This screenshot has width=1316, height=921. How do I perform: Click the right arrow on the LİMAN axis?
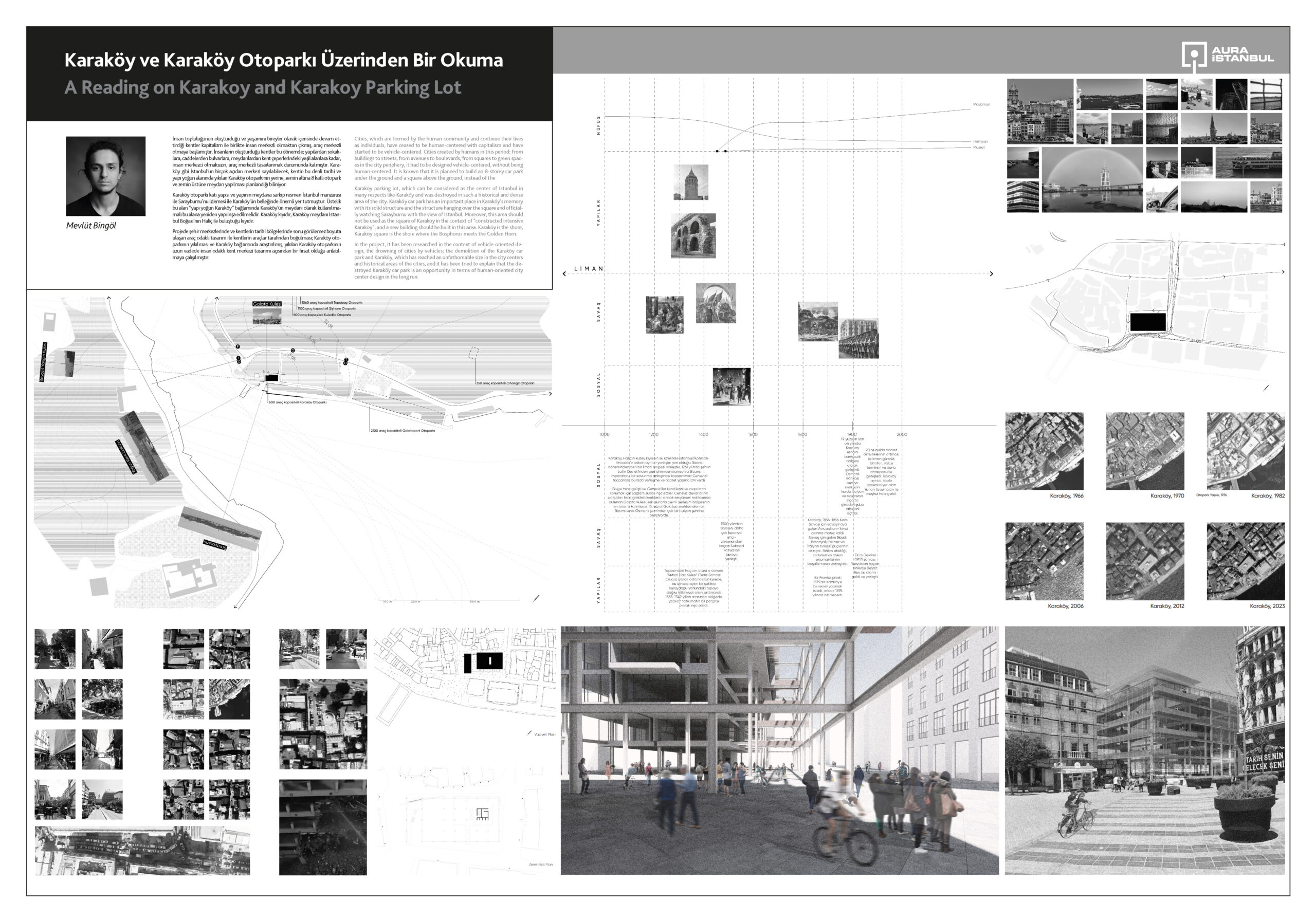991,274
